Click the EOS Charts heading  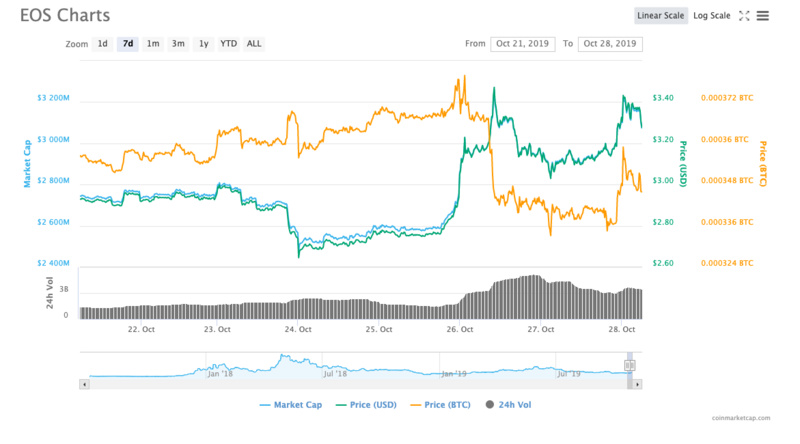[65, 15]
